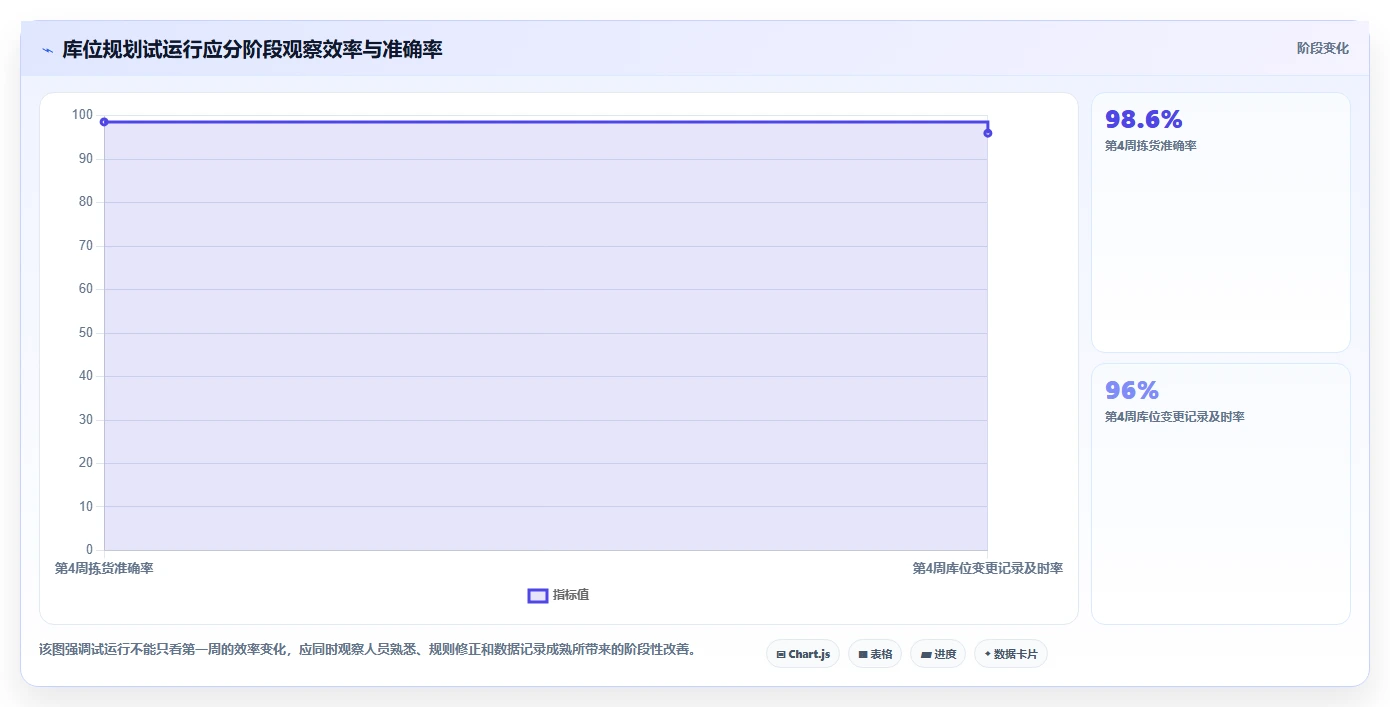This screenshot has height=707, width=1390.
Task: Click the 第4周拣货准确率 card caption
Action: pyautogui.click(x=1151, y=146)
